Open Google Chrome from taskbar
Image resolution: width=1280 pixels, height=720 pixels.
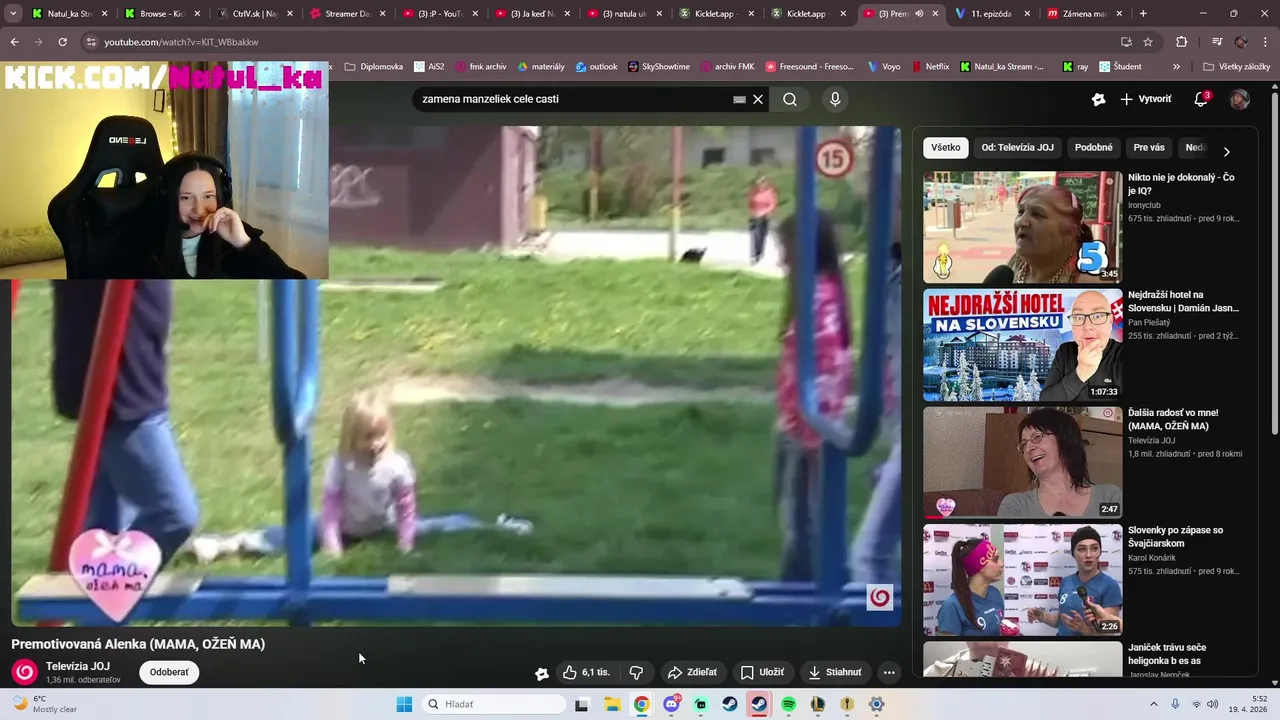641,704
